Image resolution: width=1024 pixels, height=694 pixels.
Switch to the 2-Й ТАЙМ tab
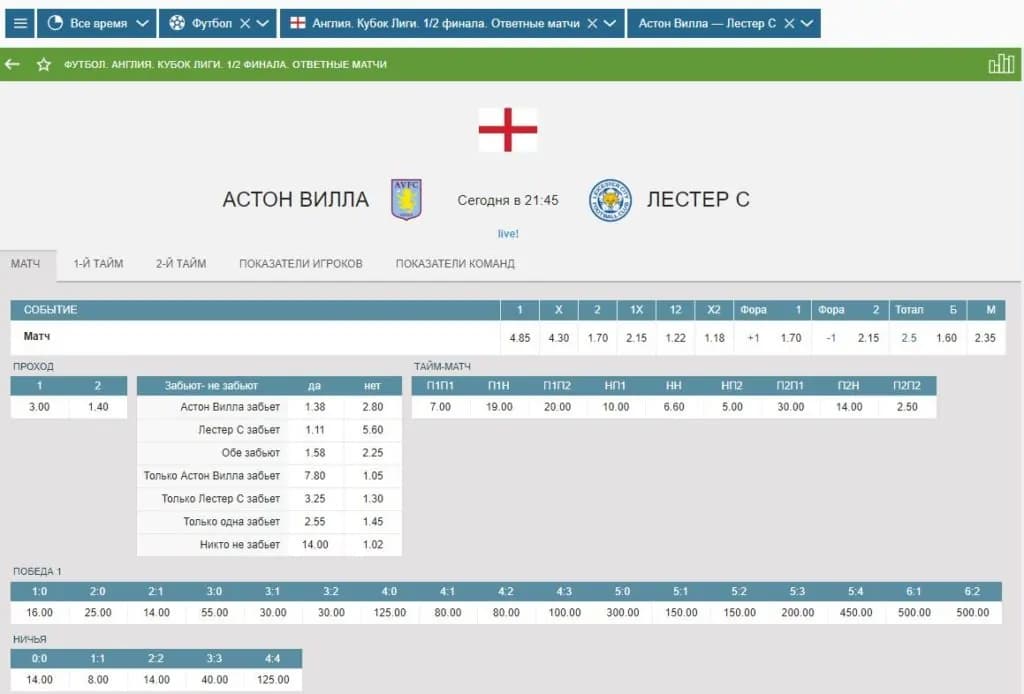181,264
